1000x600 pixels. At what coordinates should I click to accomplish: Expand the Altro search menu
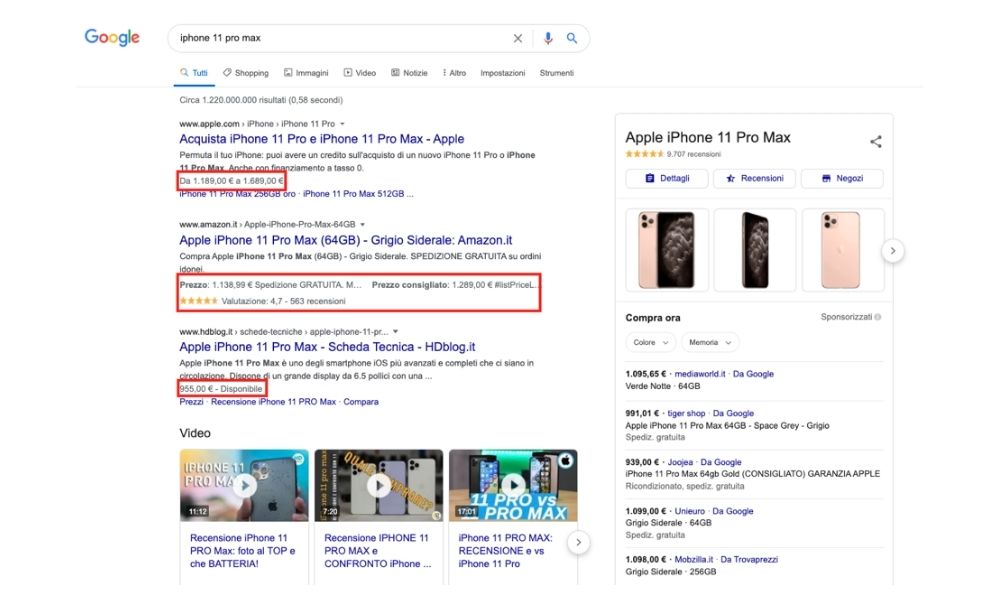pyautogui.click(x=453, y=73)
